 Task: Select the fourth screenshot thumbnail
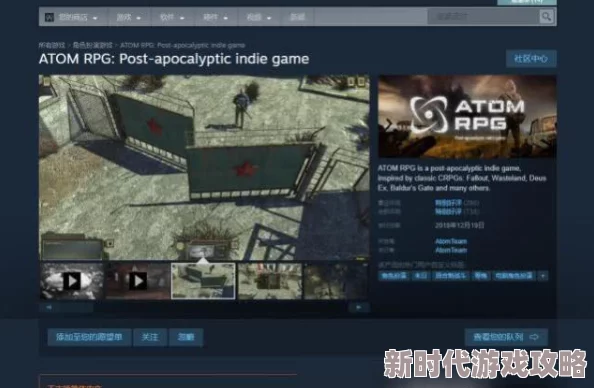click(269, 281)
